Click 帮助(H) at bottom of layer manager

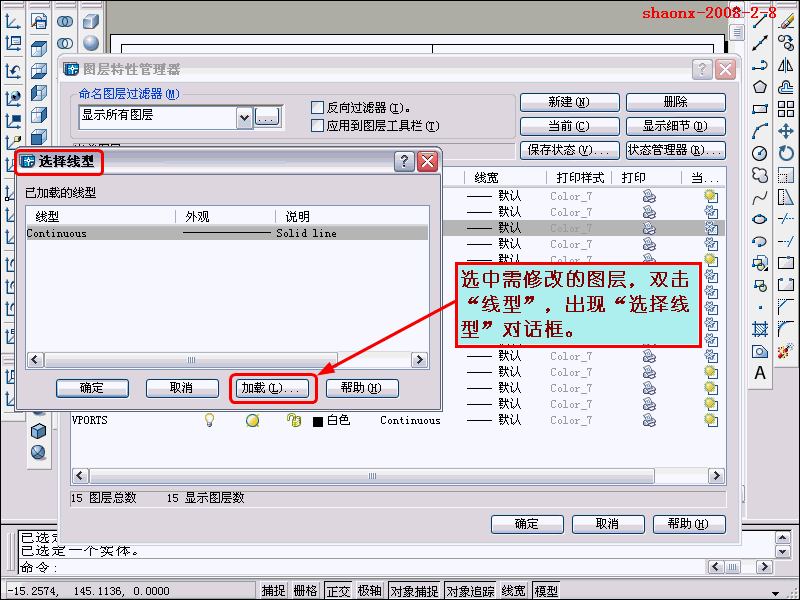tap(689, 524)
